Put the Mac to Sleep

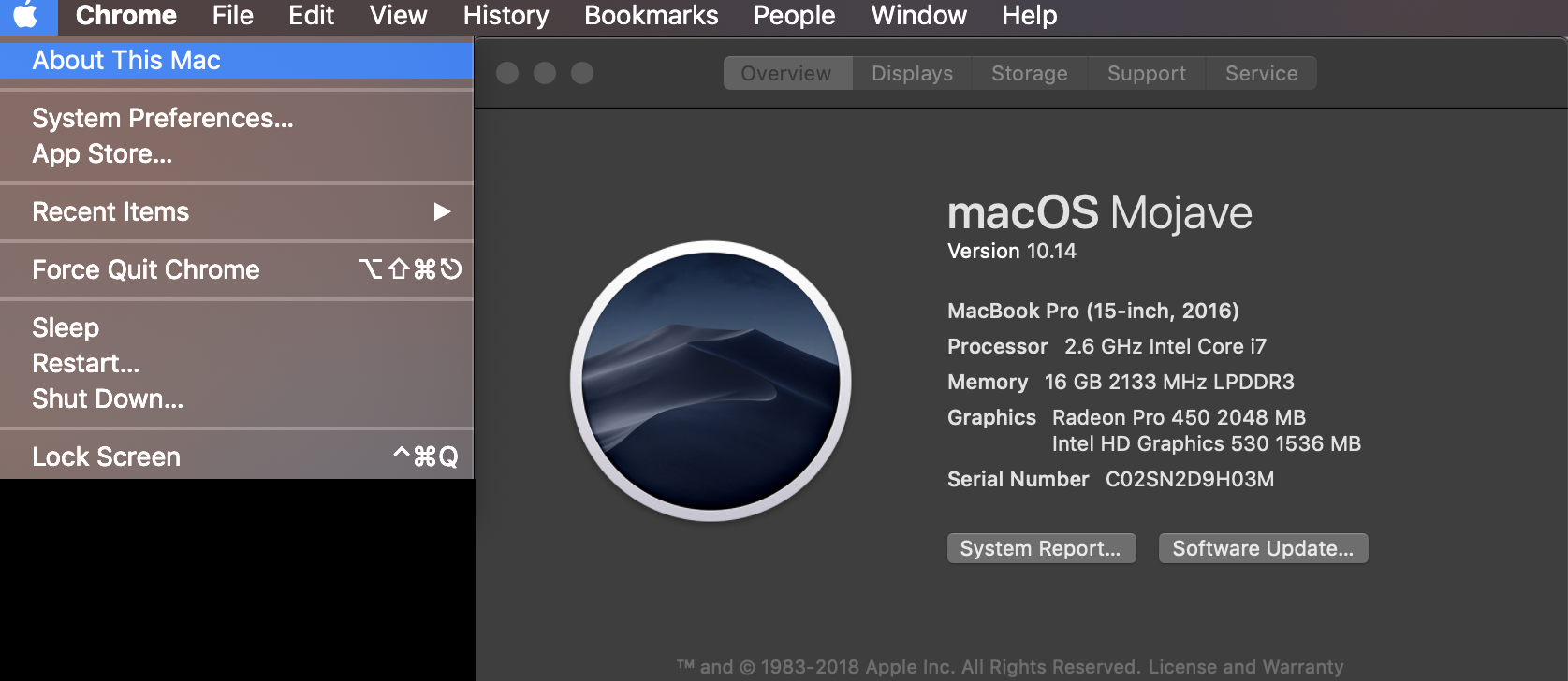tap(66, 328)
